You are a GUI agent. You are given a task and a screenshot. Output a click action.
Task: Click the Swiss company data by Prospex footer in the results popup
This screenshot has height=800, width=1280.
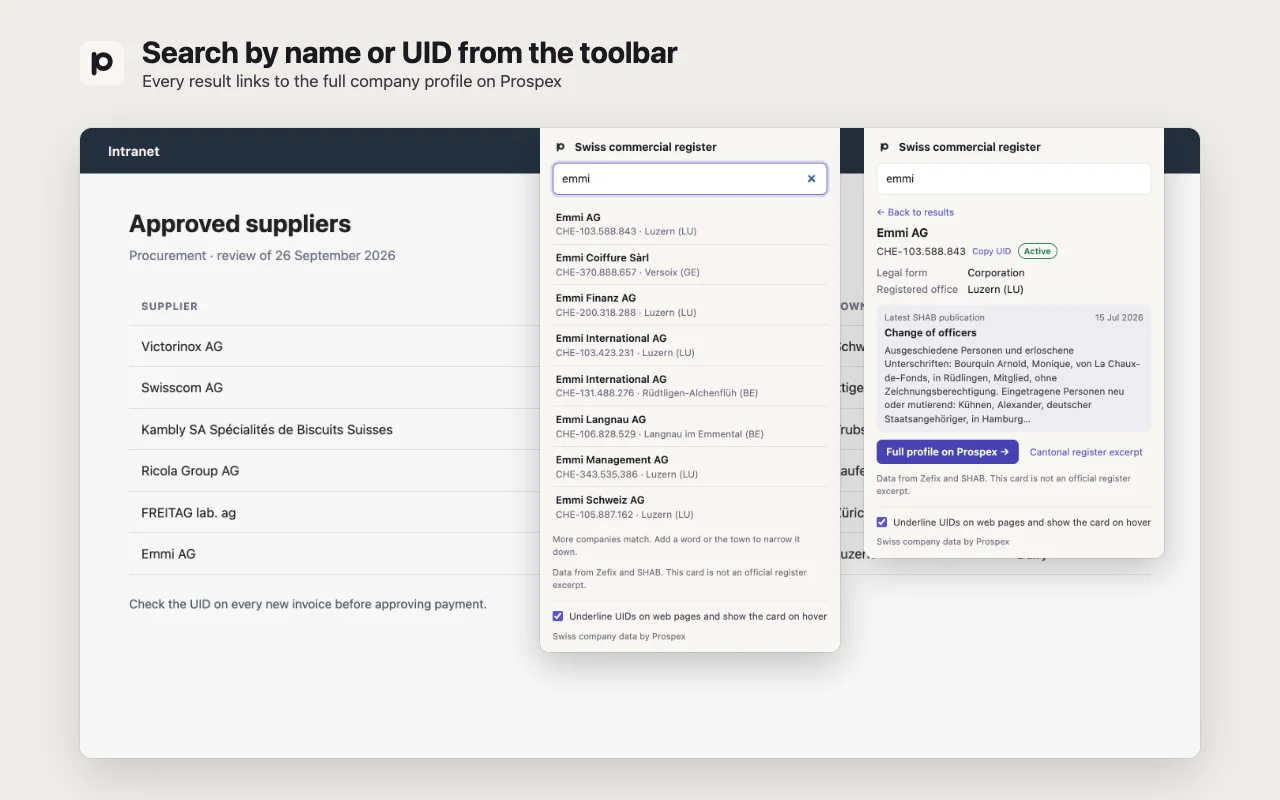pyautogui.click(x=619, y=636)
